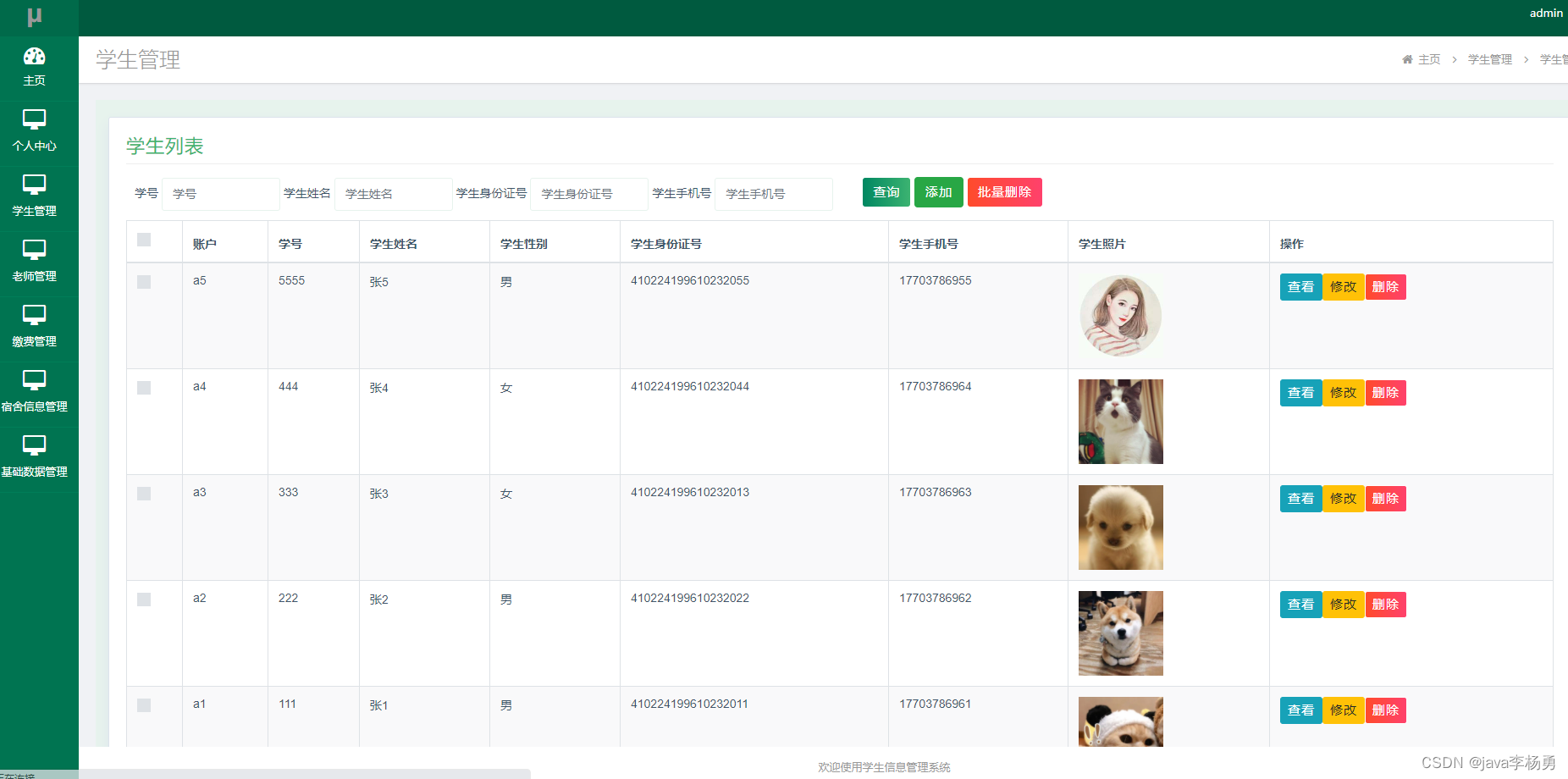Click the 批量删除 batch delete button
The width and height of the screenshot is (1568, 779).
[1004, 192]
